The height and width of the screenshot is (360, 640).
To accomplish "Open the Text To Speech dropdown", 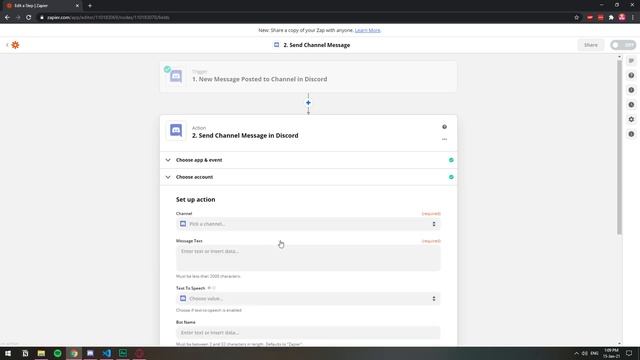I will click(308, 299).
